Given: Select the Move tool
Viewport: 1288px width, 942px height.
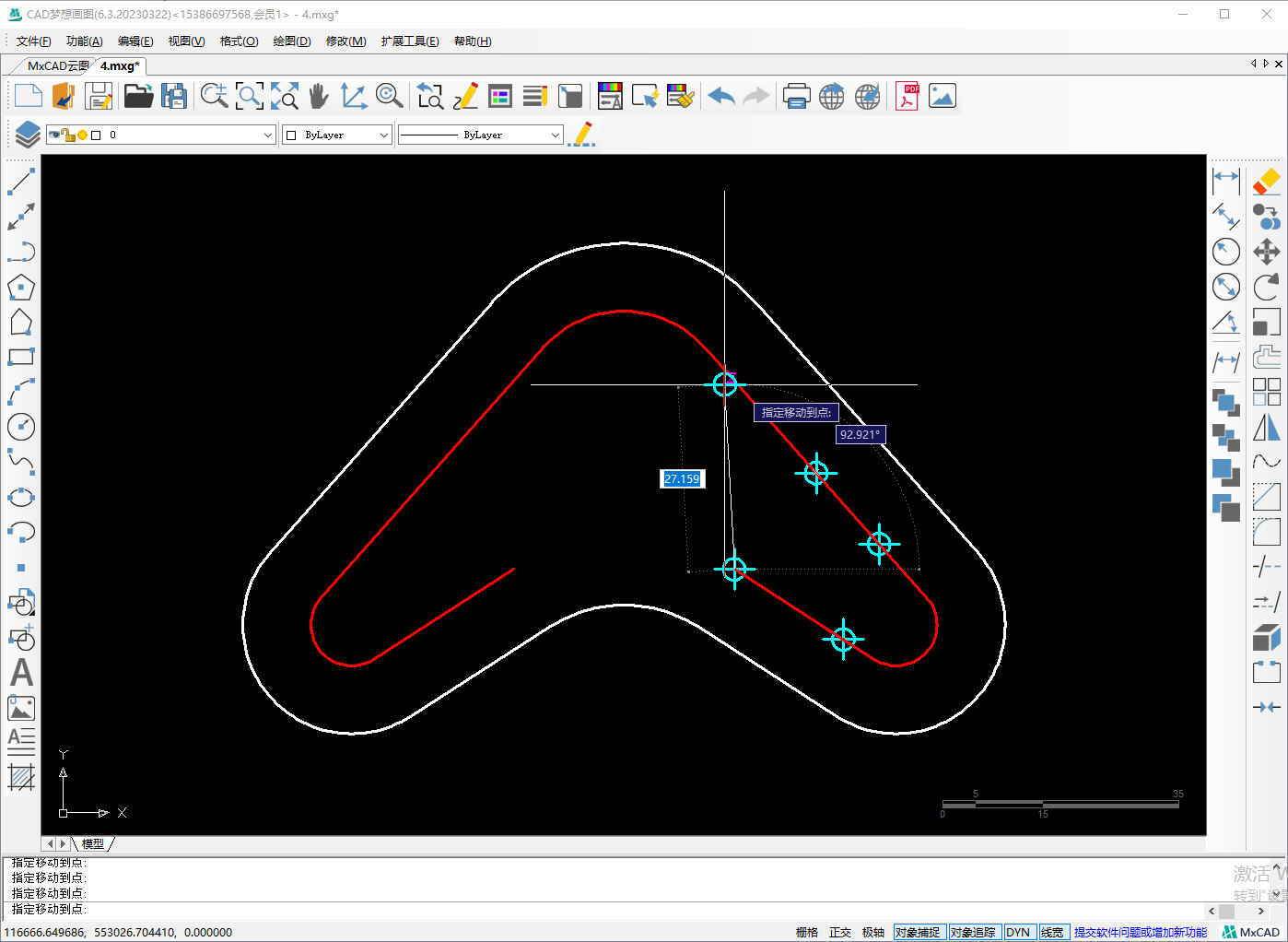Looking at the screenshot, I should (x=1267, y=252).
